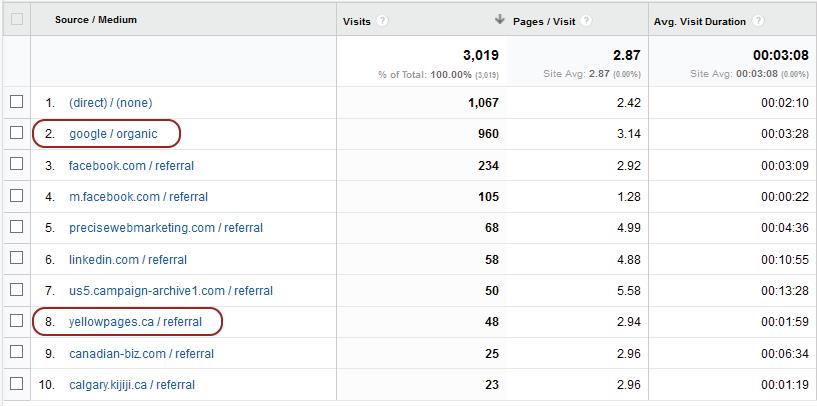Click the help icon next to Visits
Screen dimensions: 817x406
(x=384, y=20)
